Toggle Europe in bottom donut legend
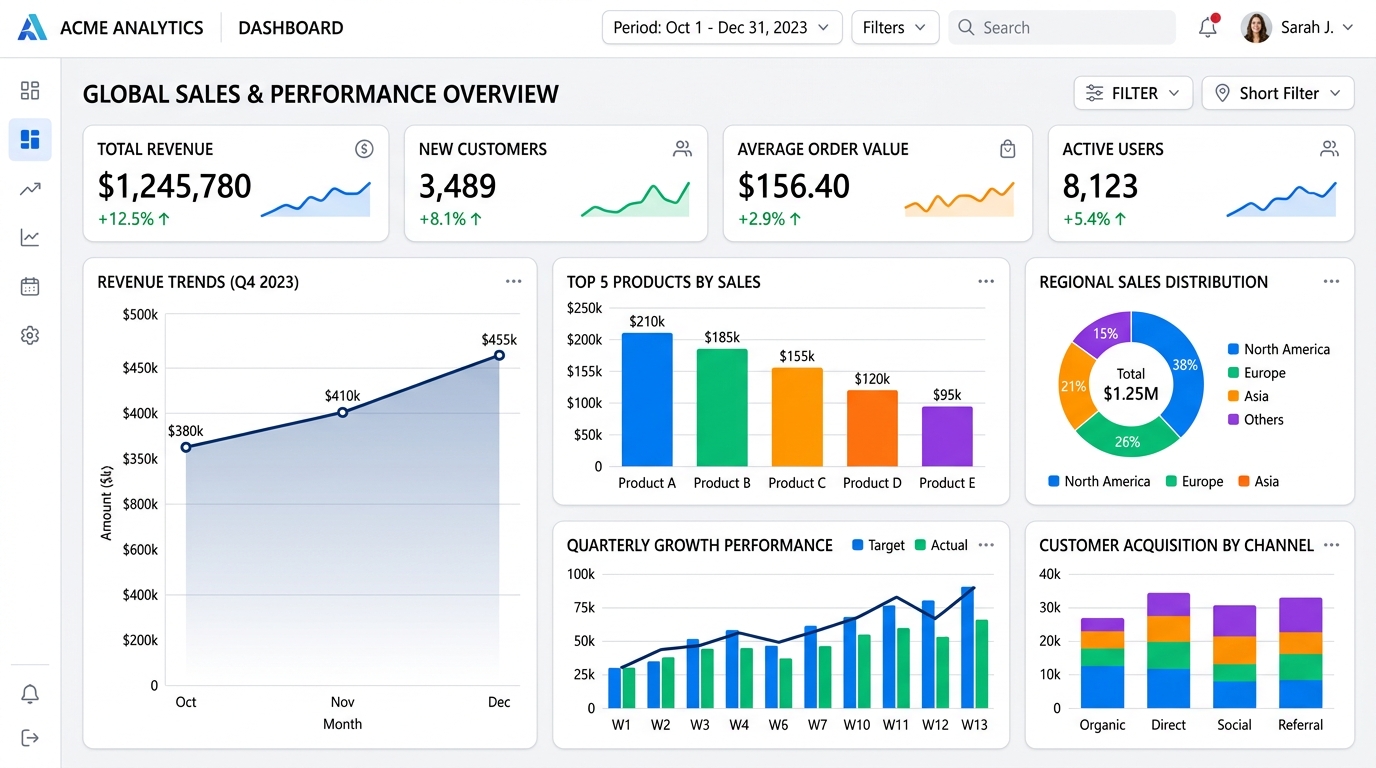 pyautogui.click(x=1194, y=481)
